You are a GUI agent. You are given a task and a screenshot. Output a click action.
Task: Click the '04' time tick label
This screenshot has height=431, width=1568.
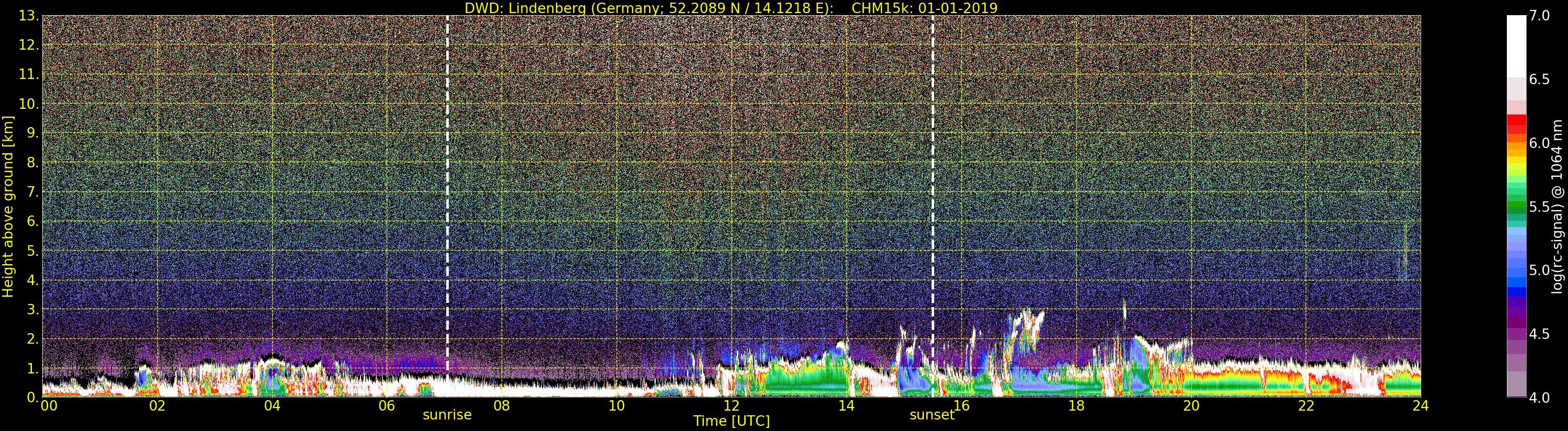coord(272,406)
